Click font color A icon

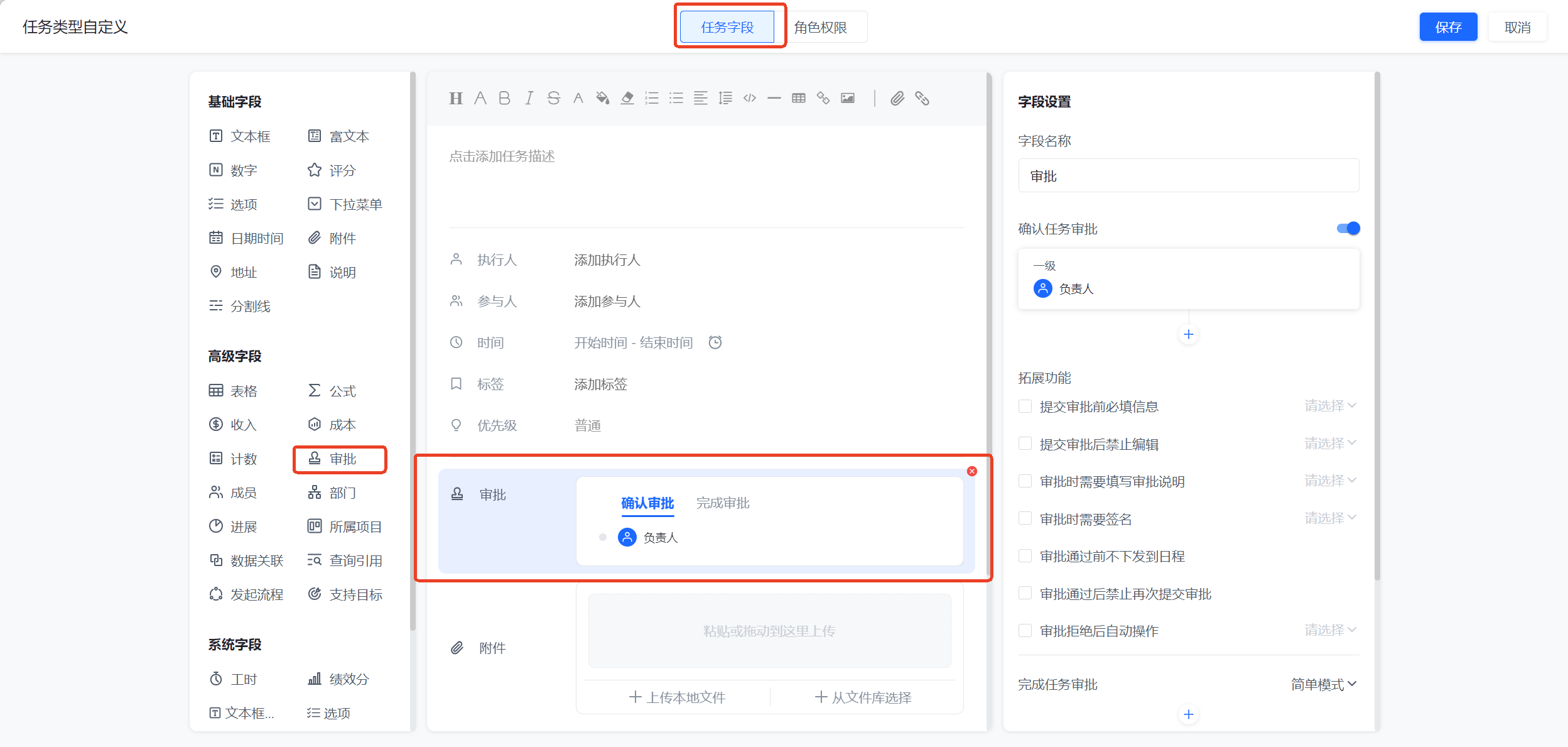[578, 98]
